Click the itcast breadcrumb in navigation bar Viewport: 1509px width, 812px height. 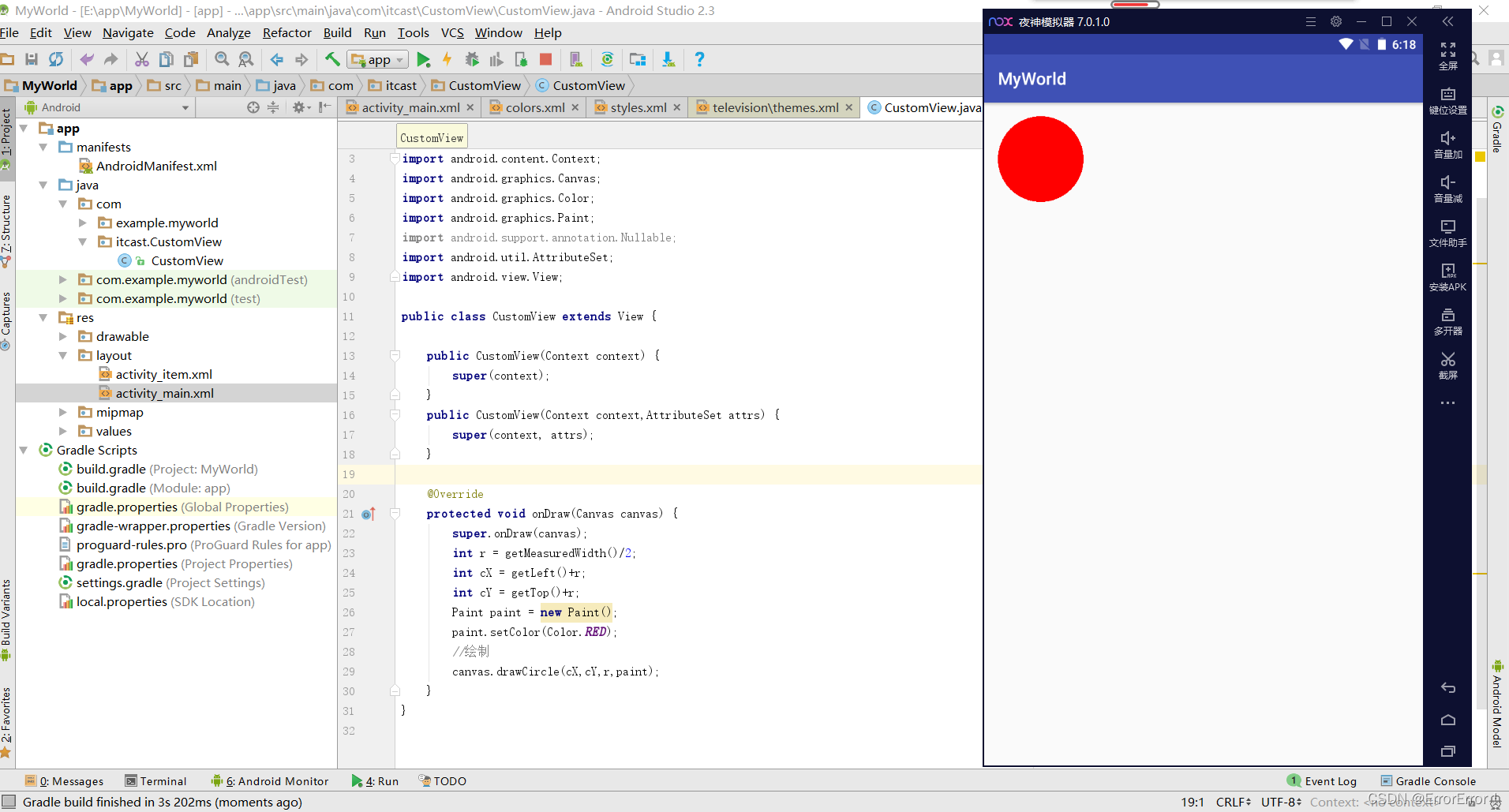pyautogui.click(x=393, y=85)
